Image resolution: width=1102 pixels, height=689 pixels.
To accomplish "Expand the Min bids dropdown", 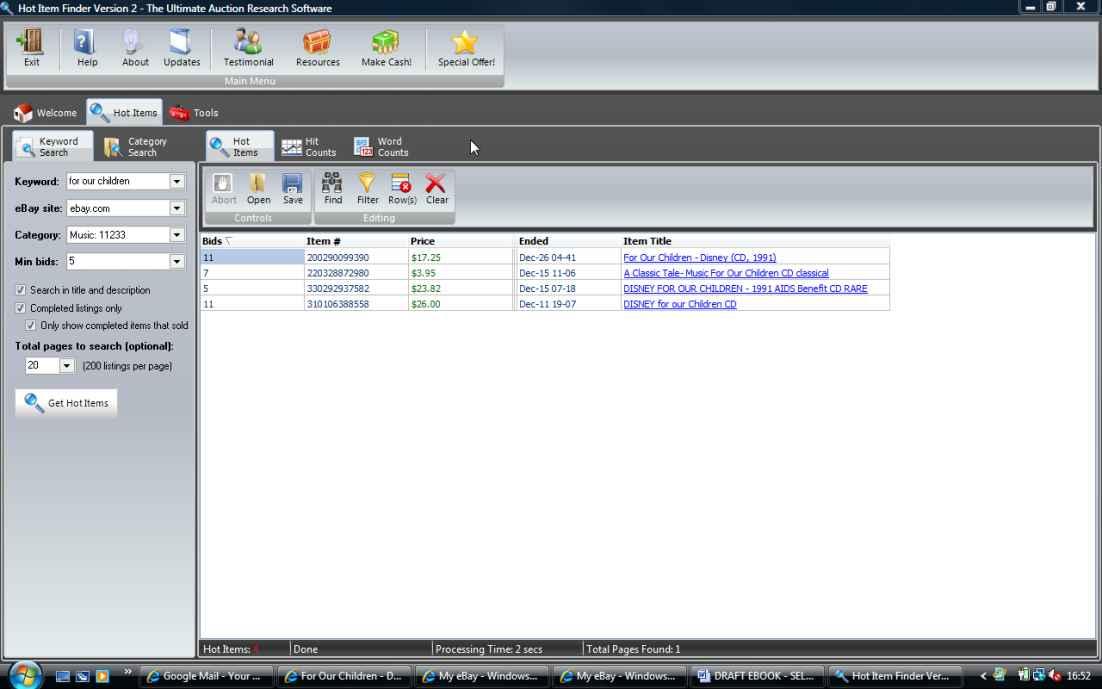I will coord(177,261).
